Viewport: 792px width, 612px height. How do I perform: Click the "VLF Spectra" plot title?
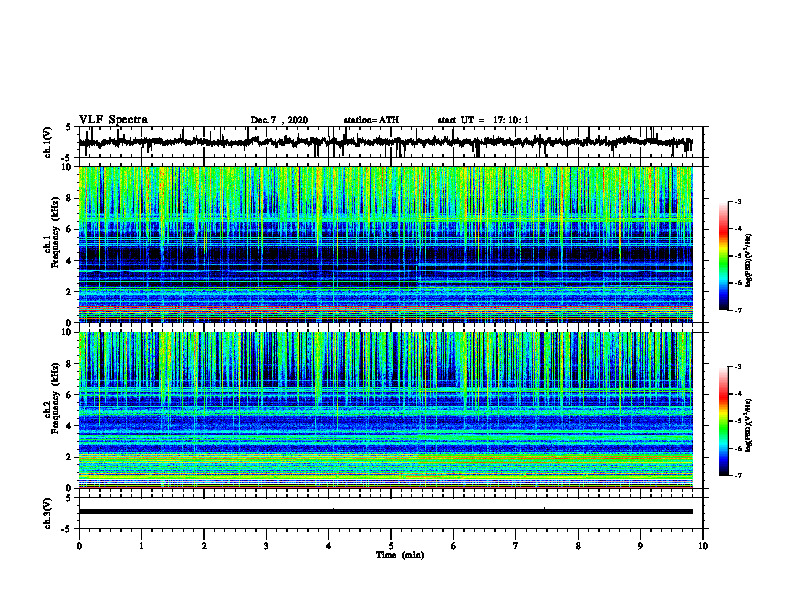coord(113,120)
